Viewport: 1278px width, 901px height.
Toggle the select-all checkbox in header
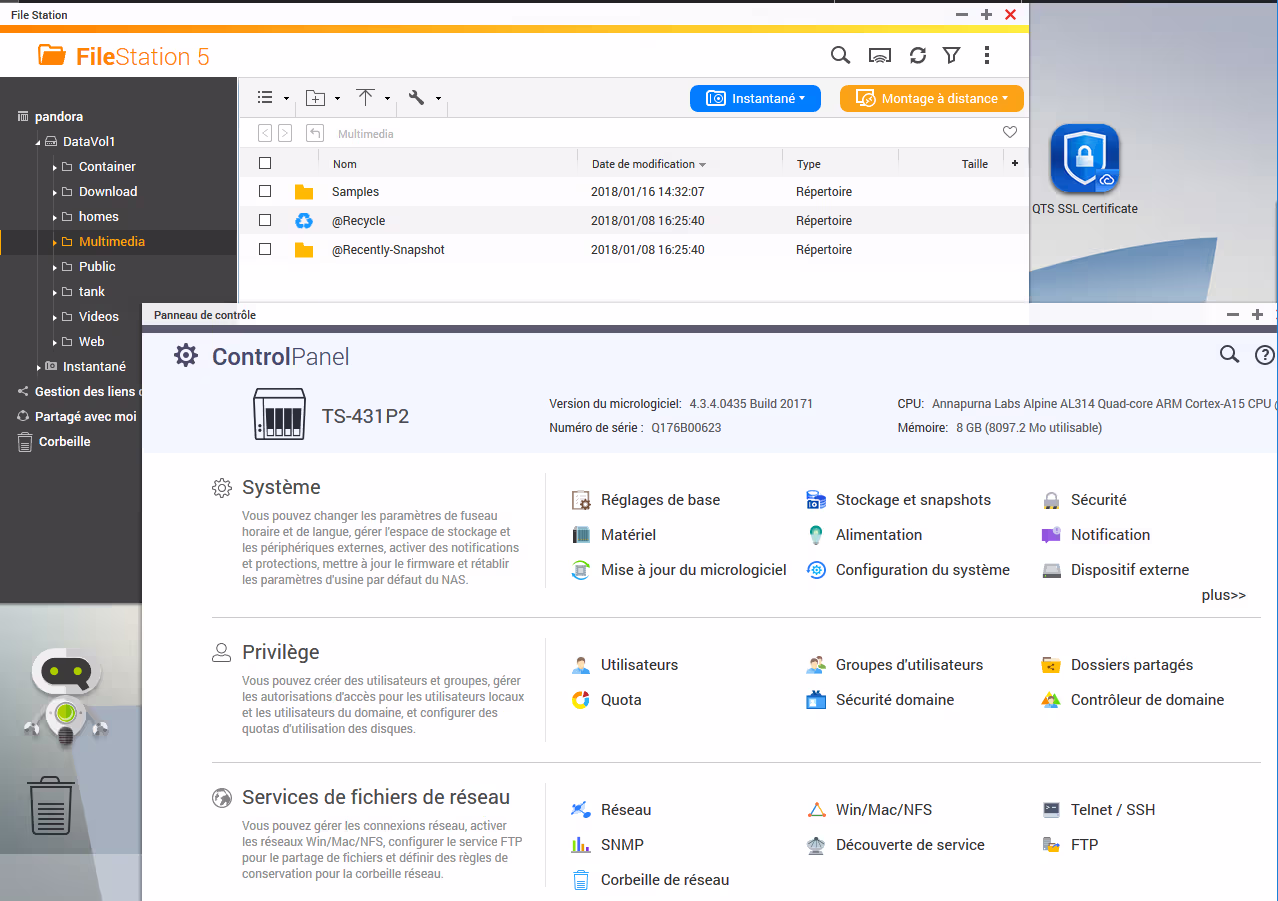tap(265, 164)
